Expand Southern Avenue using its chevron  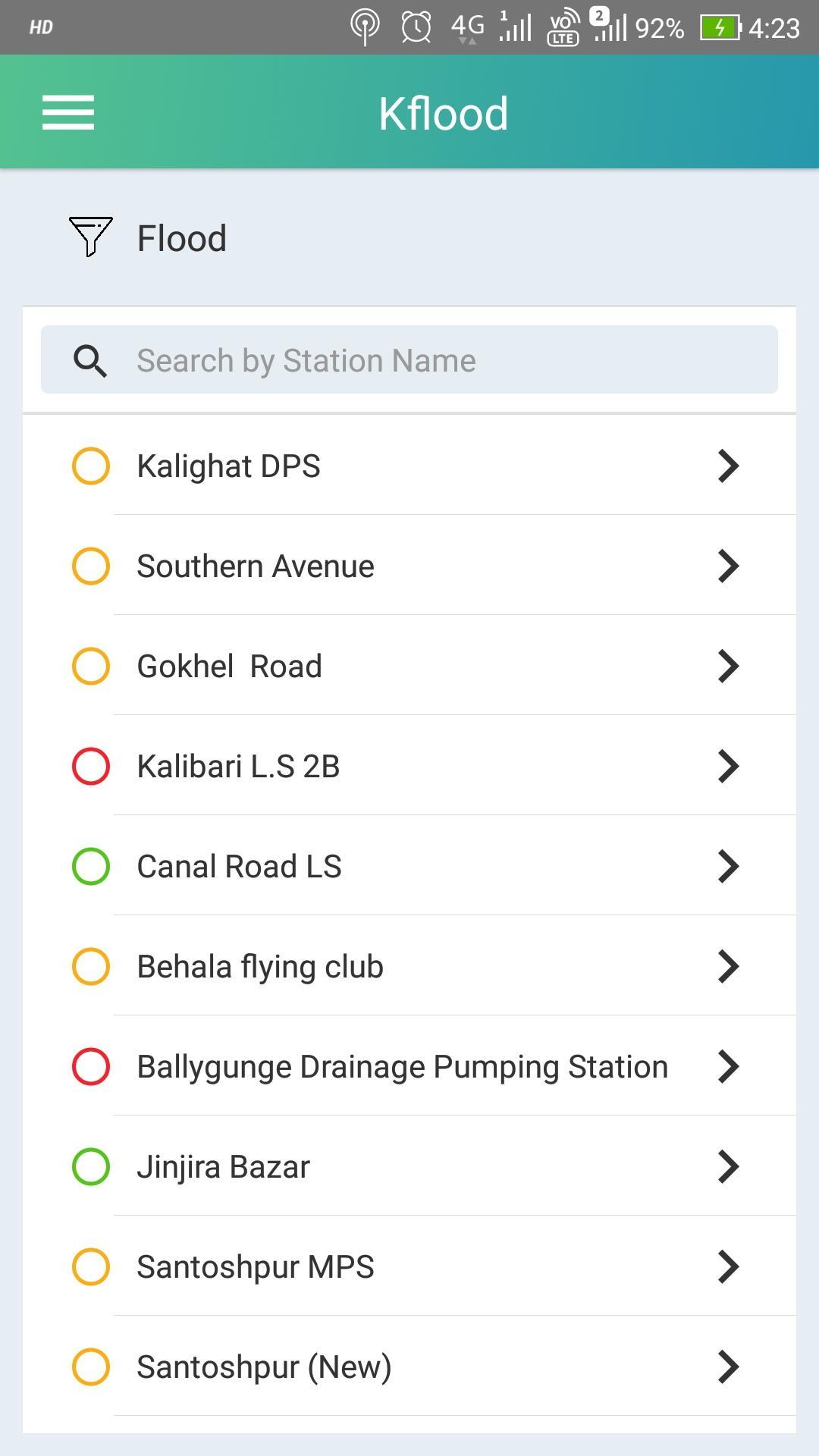[x=728, y=566]
